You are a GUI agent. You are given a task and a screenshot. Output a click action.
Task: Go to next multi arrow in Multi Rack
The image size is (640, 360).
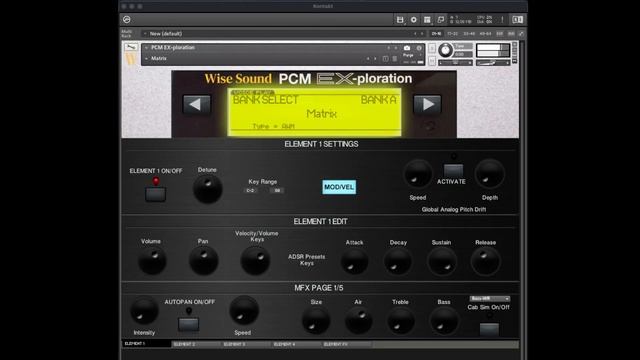pyautogui.click(x=422, y=33)
